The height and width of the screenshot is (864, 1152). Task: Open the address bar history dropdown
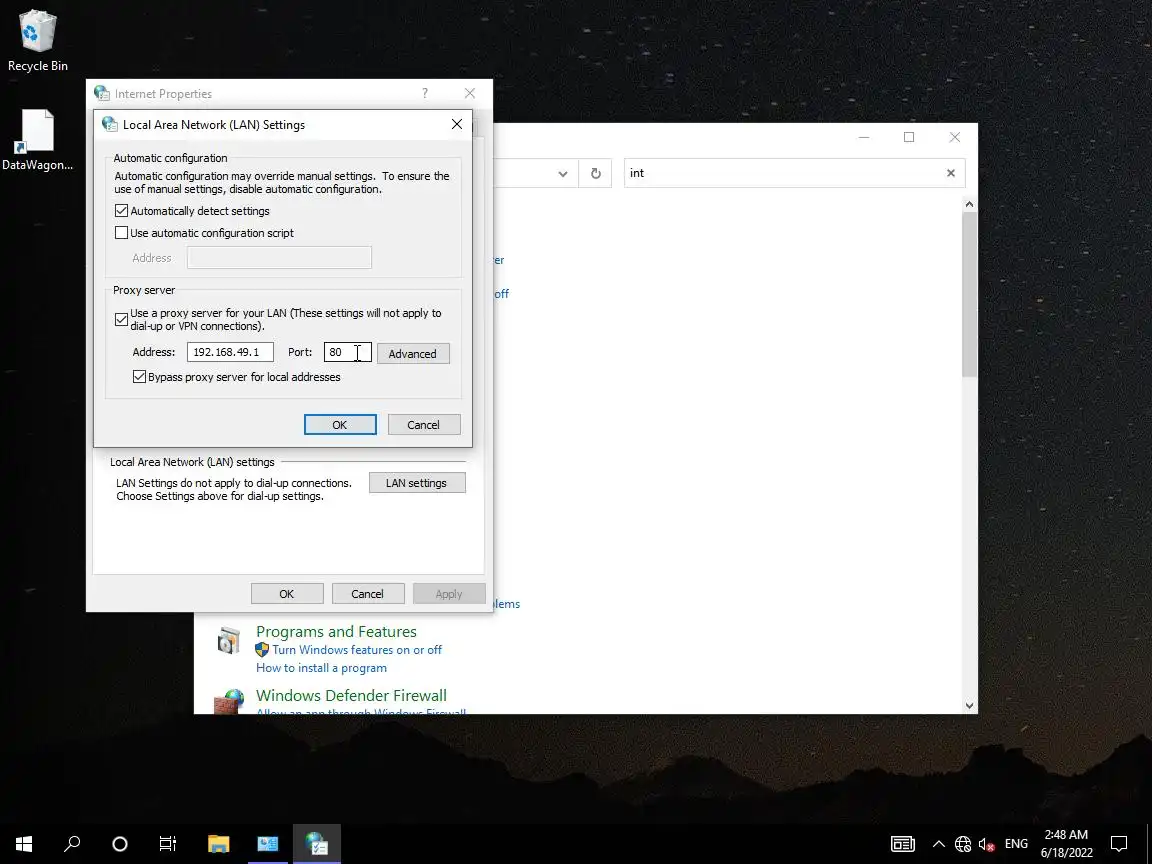pyautogui.click(x=563, y=173)
